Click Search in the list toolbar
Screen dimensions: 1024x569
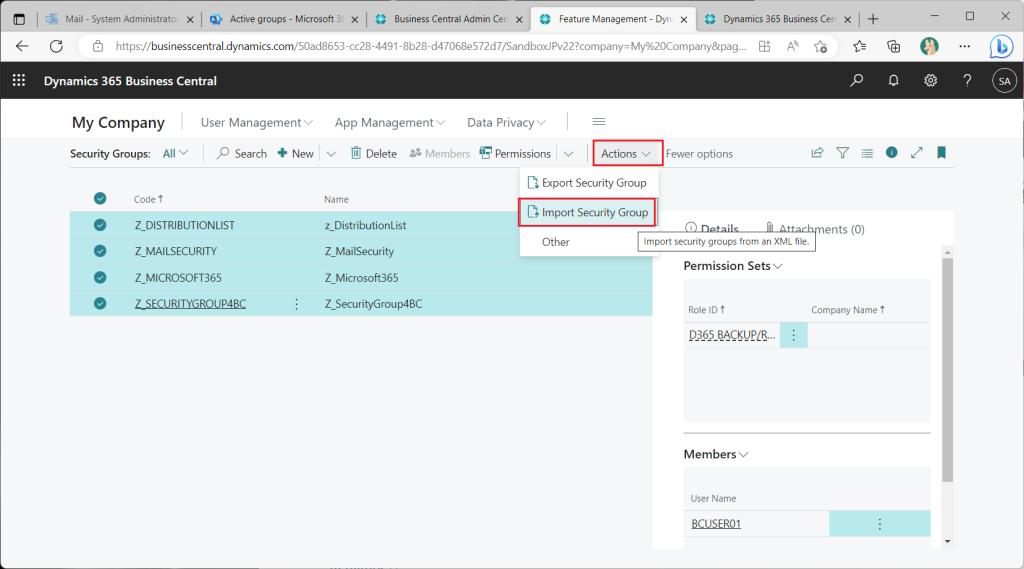tap(242, 154)
